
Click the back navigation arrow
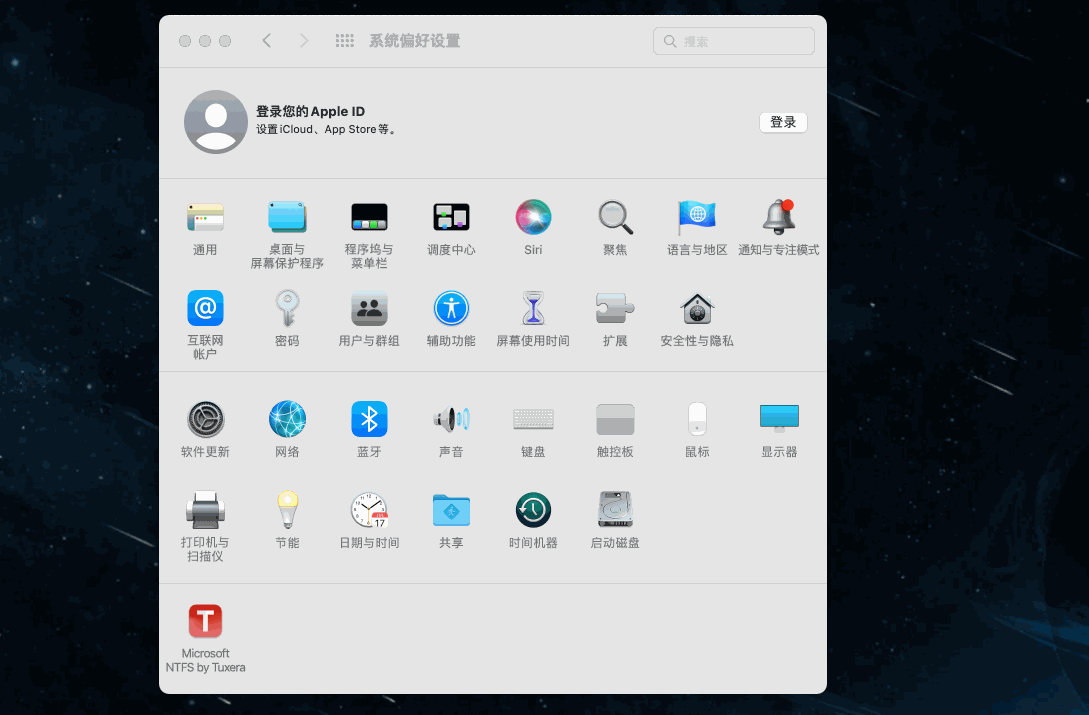click(x=266, y=41)
